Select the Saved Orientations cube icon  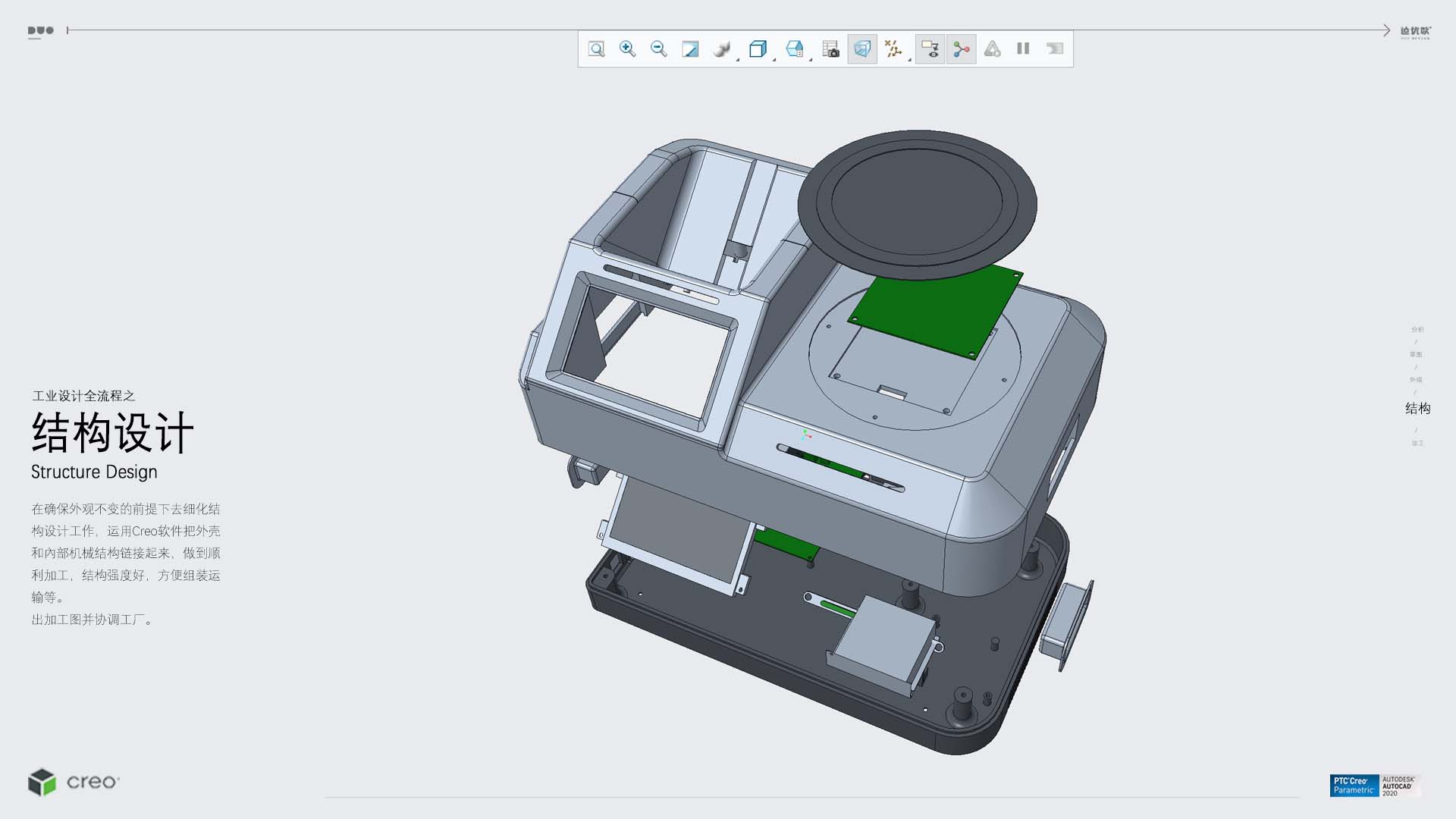tap(757, 49)
